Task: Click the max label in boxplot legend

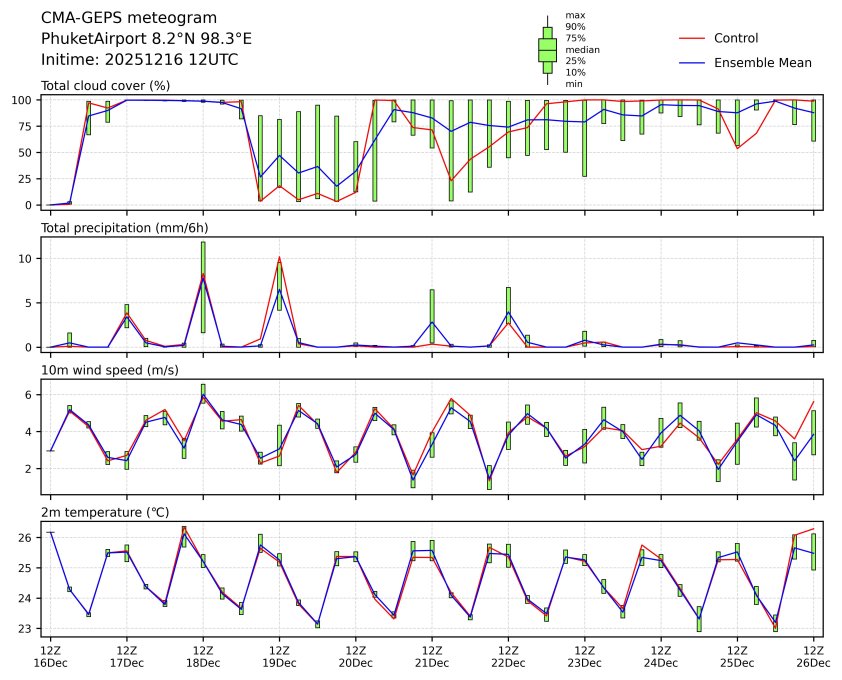Action: click(x=575, y=15)
